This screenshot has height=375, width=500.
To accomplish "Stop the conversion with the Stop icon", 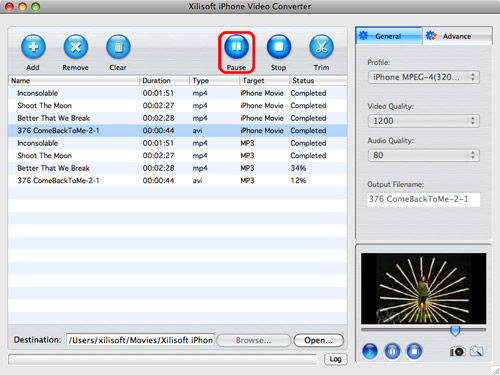I will pos(279,47).
